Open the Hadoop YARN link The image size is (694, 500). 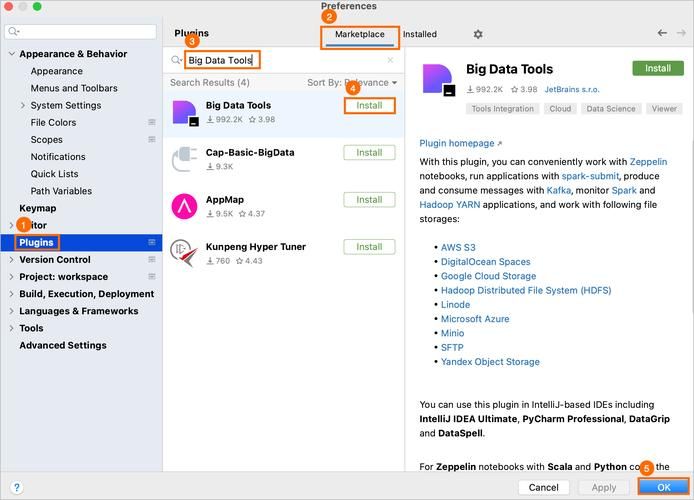click(450, 204)
